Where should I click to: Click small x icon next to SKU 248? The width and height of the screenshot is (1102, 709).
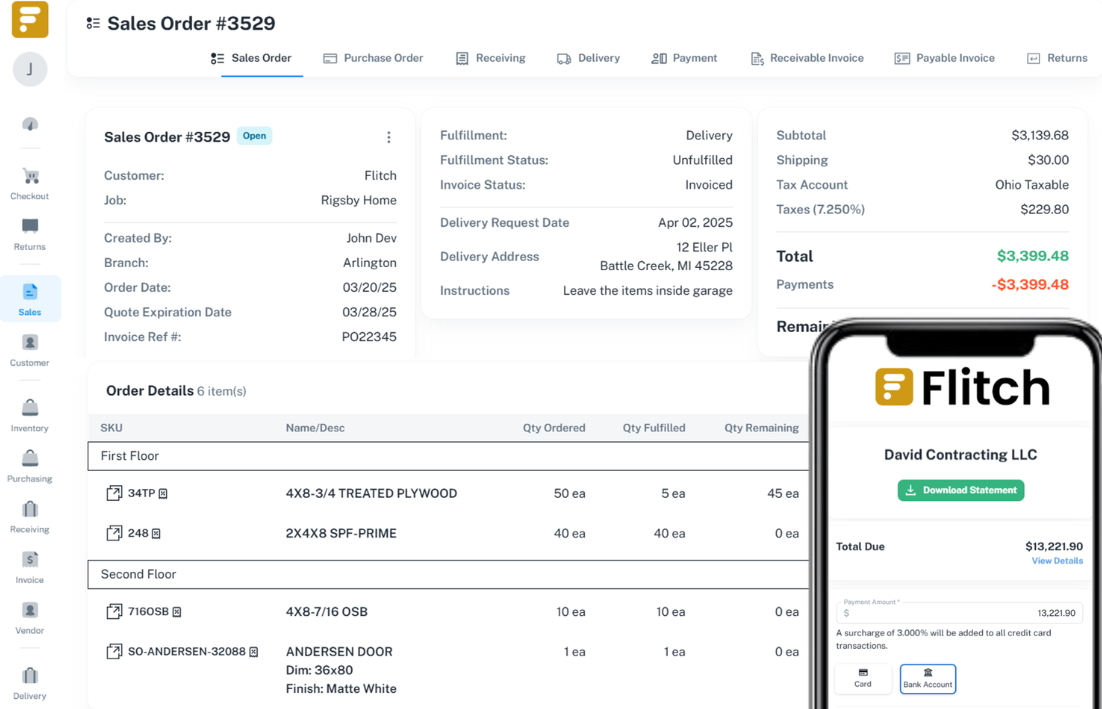coord(156,533)
